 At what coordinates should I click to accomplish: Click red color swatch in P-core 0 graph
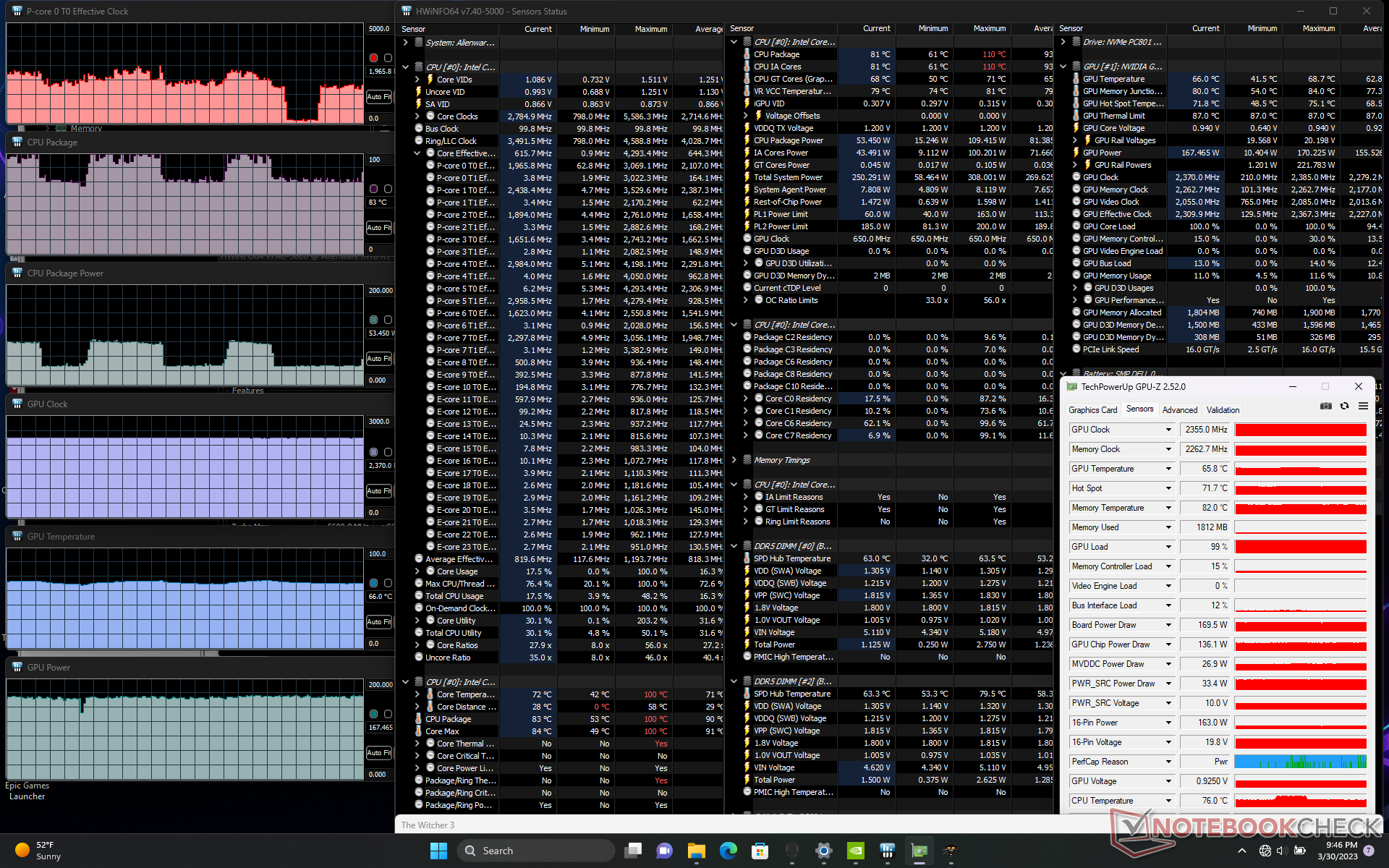click(373, 58)
